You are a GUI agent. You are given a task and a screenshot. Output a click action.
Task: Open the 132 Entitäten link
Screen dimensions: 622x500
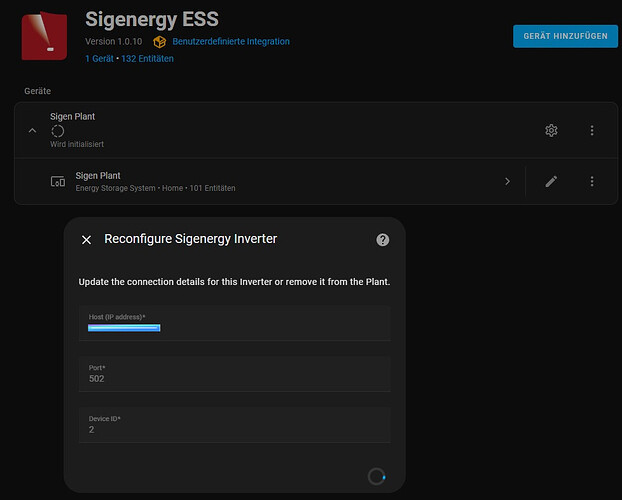point(148,59)
